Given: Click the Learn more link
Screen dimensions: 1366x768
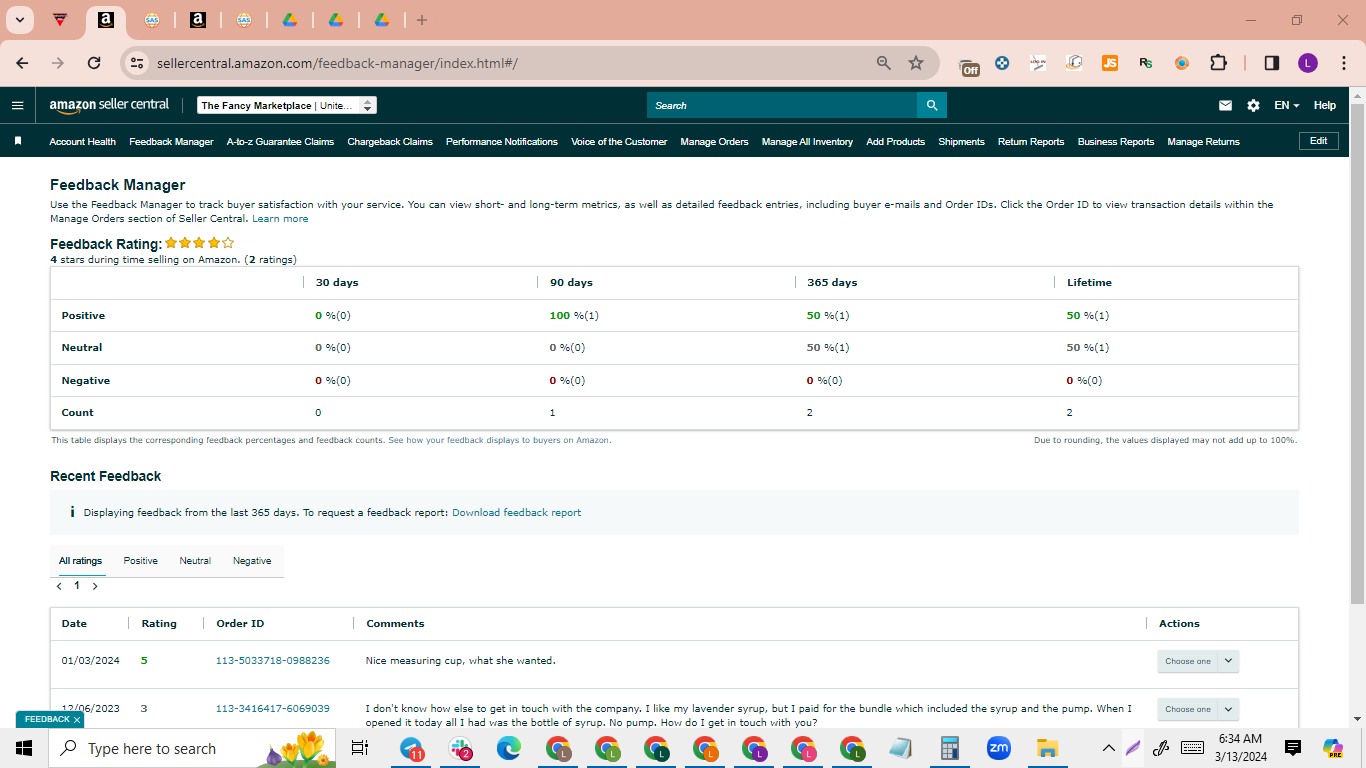Looking at the screenshot, I should pos(280,219).
